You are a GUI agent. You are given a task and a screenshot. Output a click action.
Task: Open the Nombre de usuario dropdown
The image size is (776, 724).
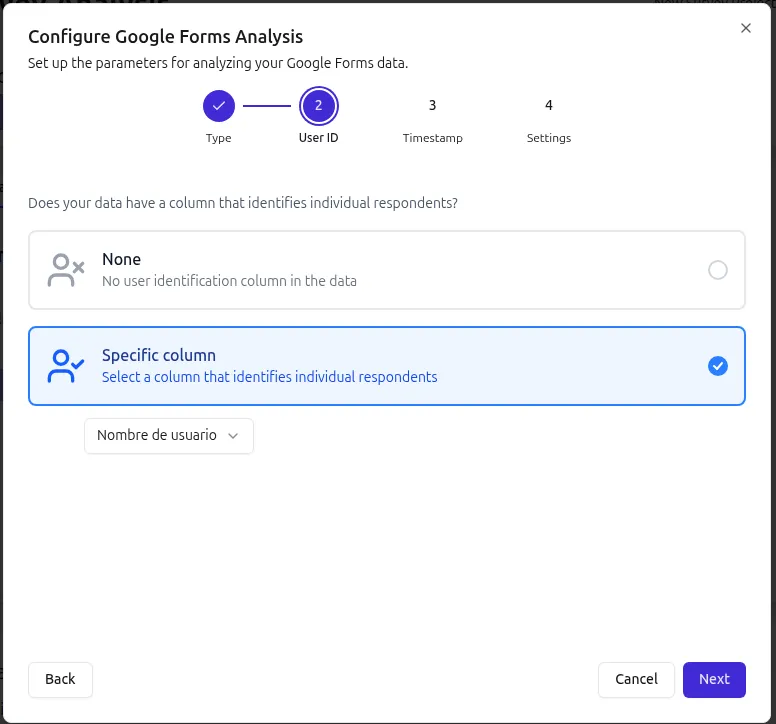tap(168, 436)
